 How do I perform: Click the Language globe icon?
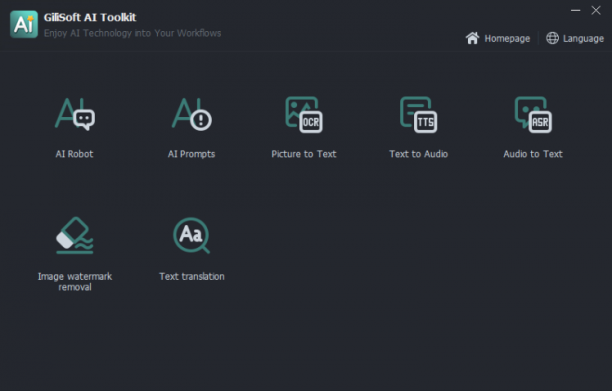552,38
